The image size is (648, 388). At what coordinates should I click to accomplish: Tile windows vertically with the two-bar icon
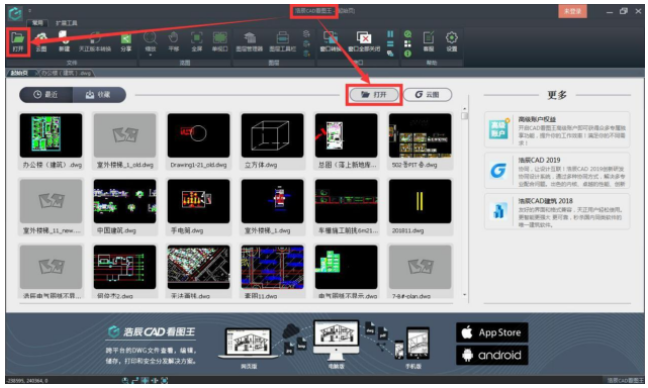coord(390,34)
